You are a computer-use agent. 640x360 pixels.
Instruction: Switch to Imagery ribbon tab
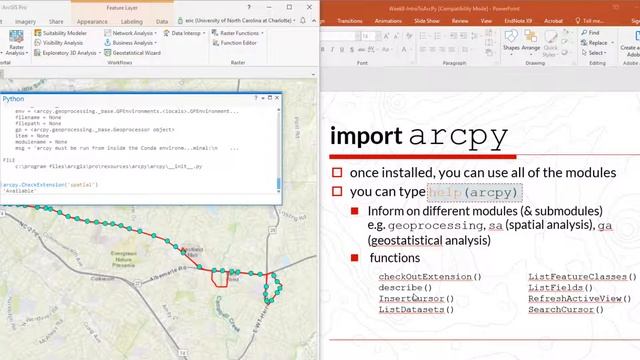25,21
